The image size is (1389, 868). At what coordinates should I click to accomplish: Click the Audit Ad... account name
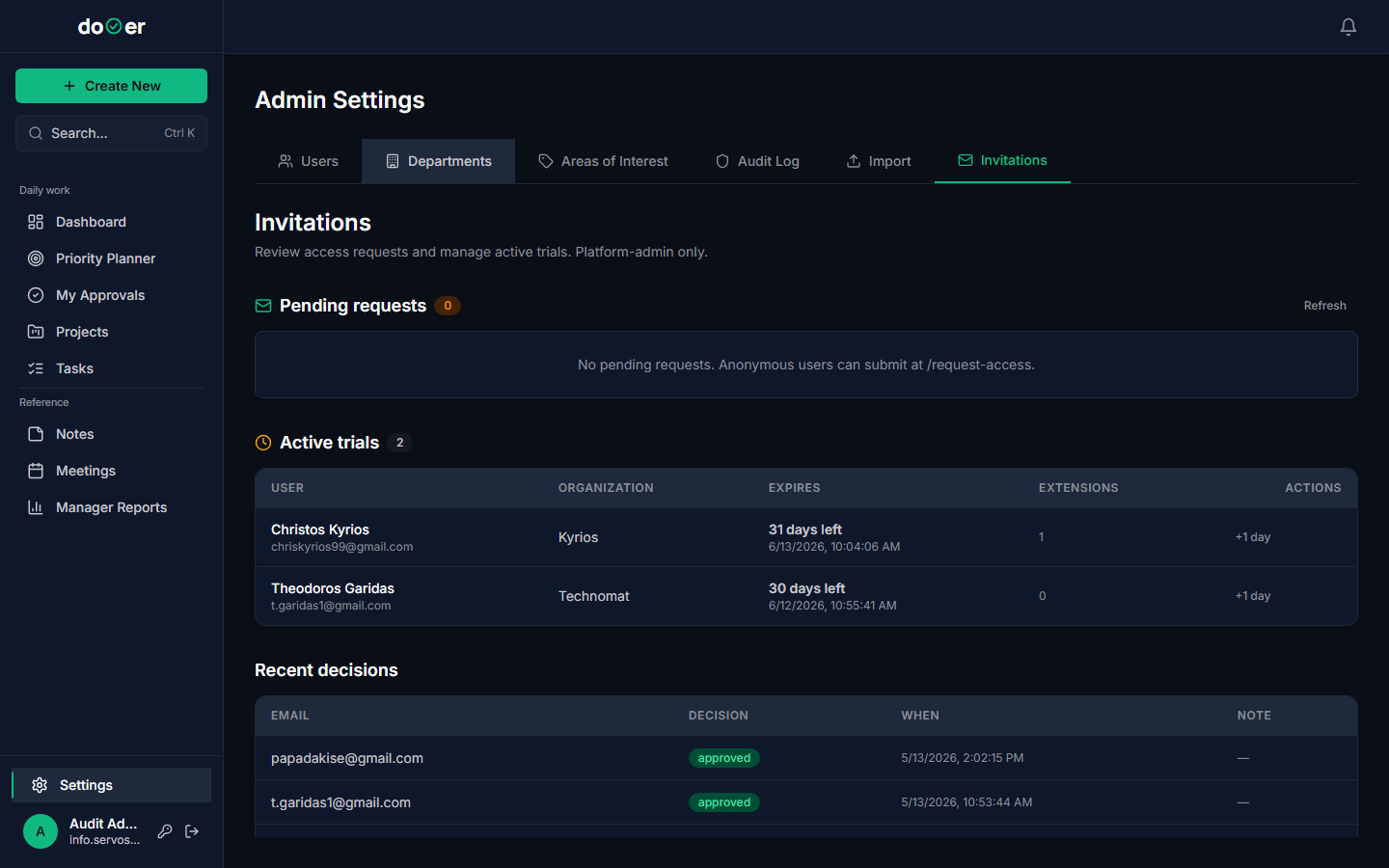103,824
